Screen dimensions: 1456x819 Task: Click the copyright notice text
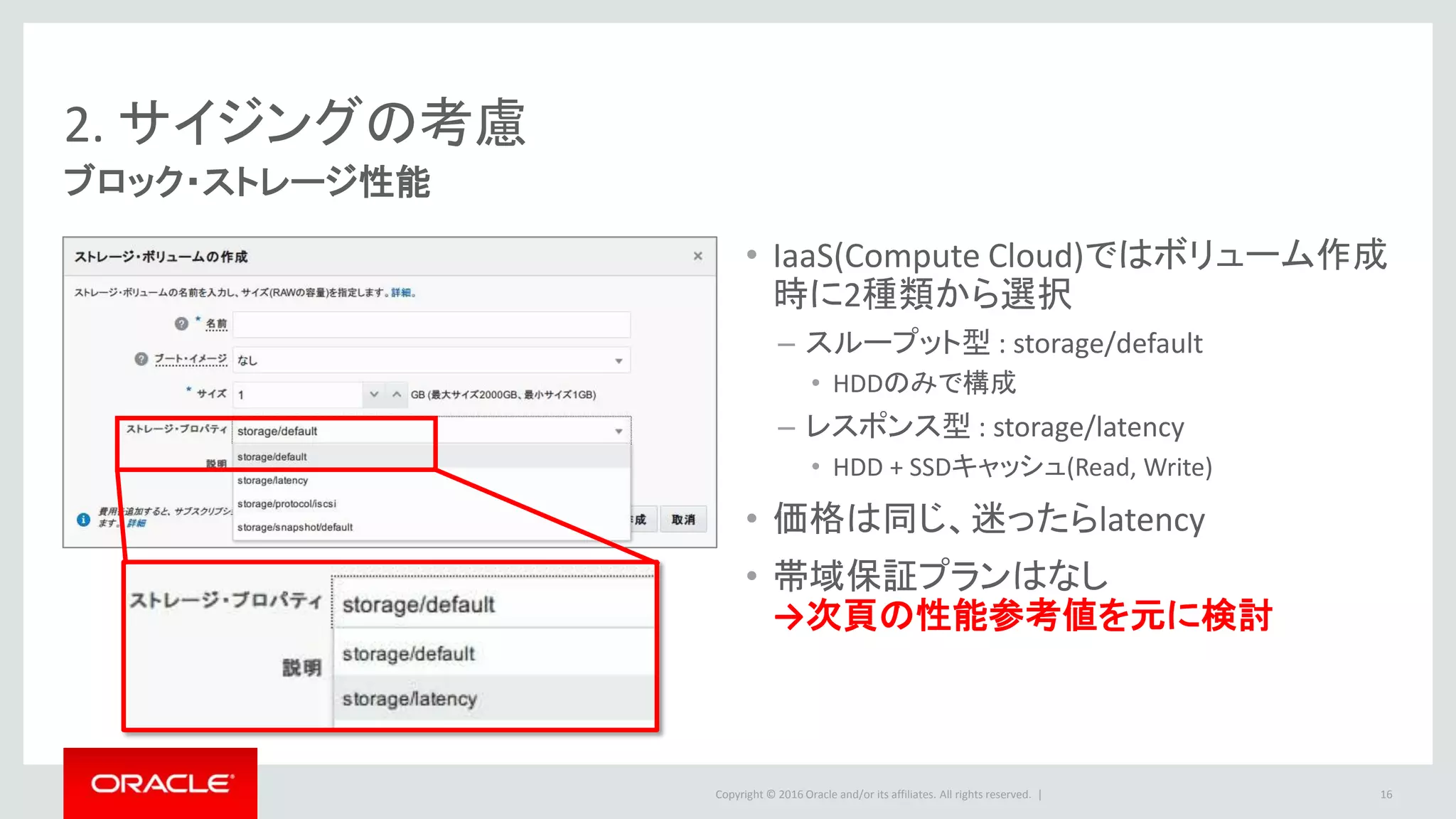click(873, 795)
